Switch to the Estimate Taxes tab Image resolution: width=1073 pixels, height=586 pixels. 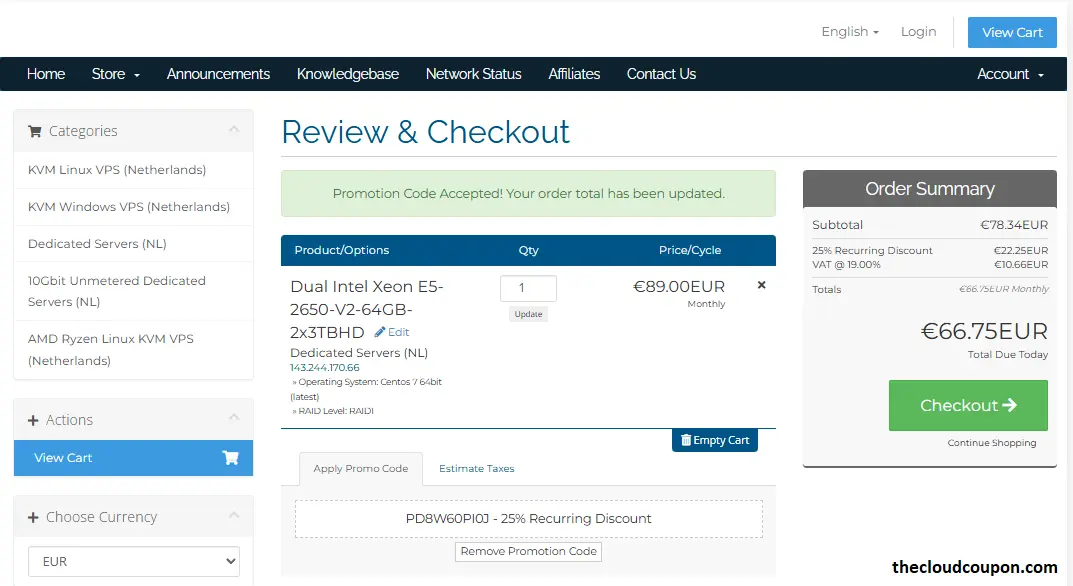pos(476,468)
